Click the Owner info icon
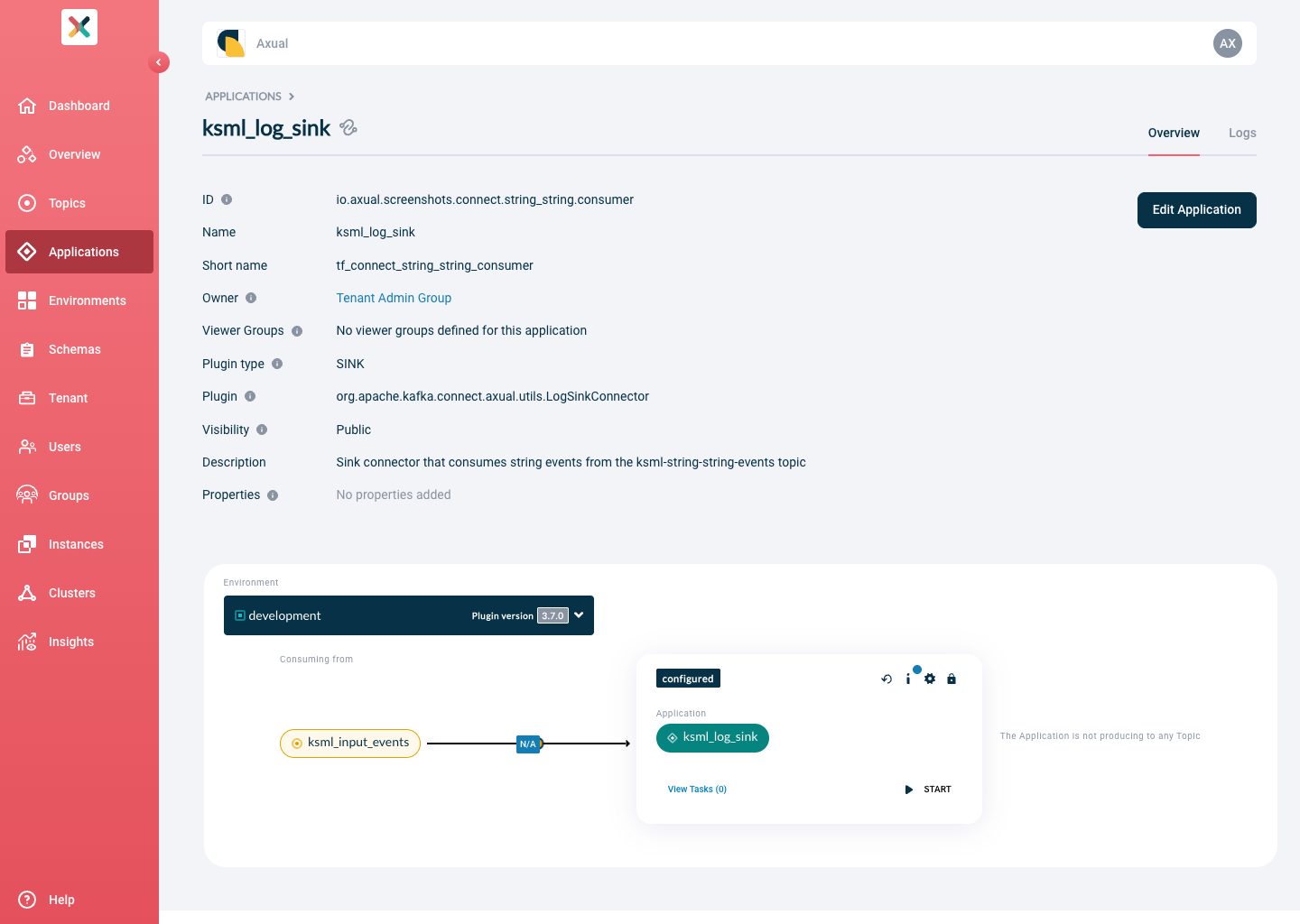The height and width of the screenshot is (924, 1300). pyautogui.click(x=251, y=298)
